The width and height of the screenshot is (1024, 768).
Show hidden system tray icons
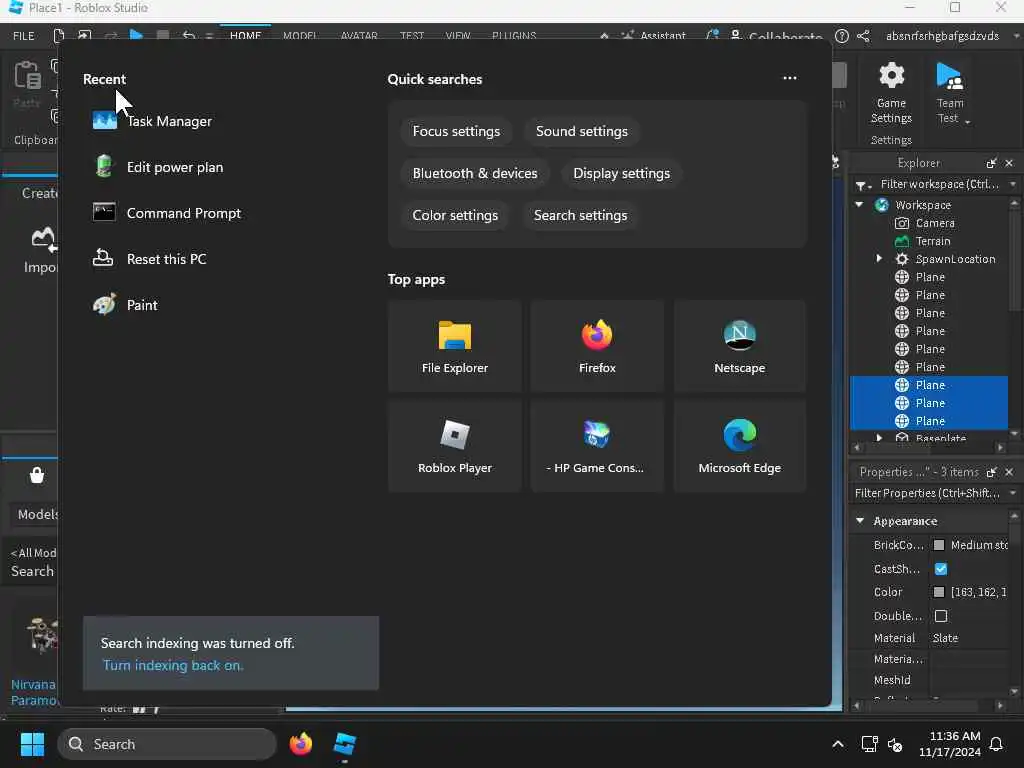[x=837, y=744]
